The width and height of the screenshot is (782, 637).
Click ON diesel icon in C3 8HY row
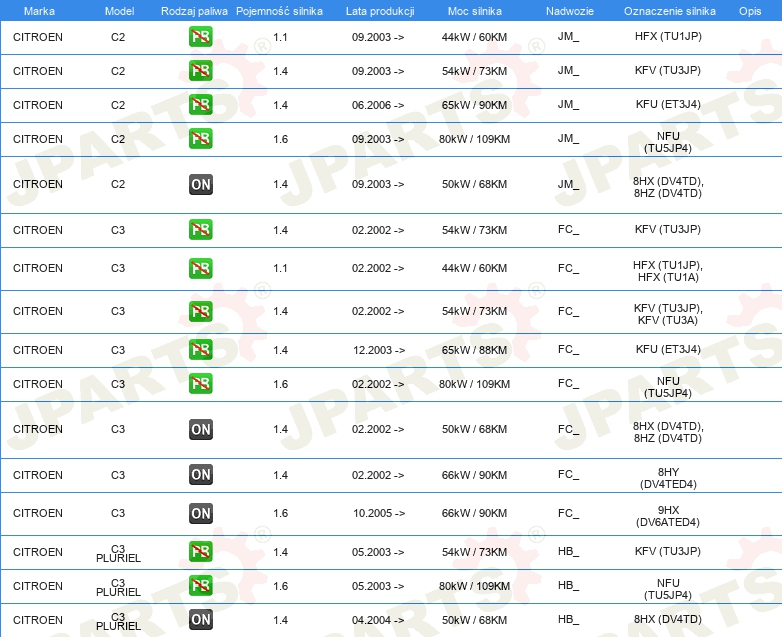[200, 474]
